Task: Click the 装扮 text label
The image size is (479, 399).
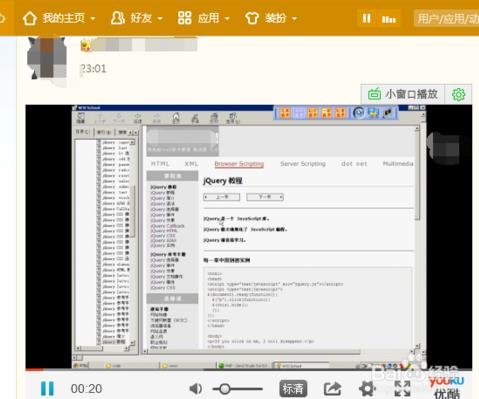Action: click(276, 18)
